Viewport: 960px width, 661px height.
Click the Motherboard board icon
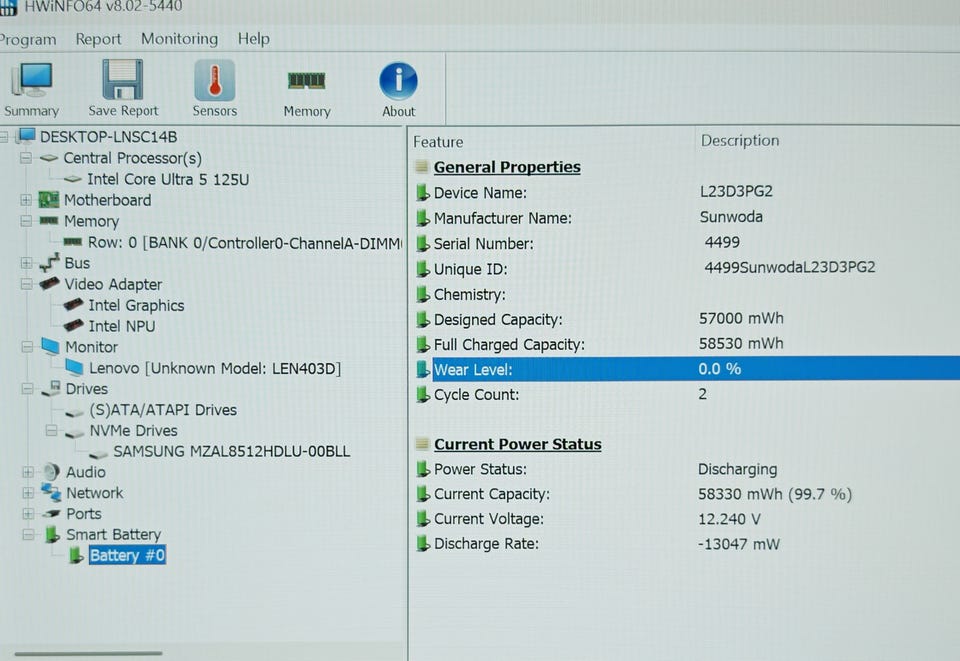coord(49,200)
